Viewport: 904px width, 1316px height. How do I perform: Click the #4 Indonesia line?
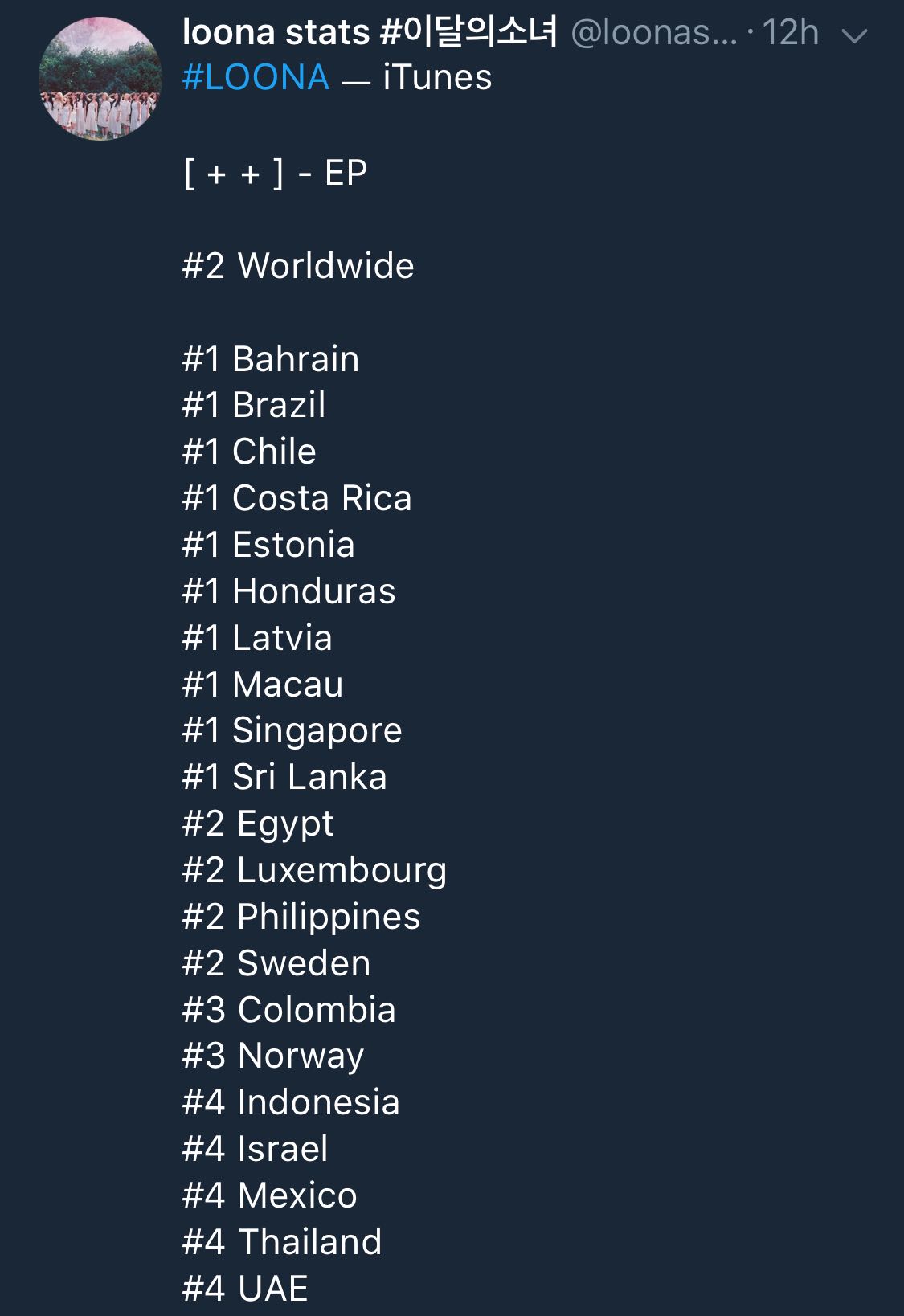[291, 1102]
